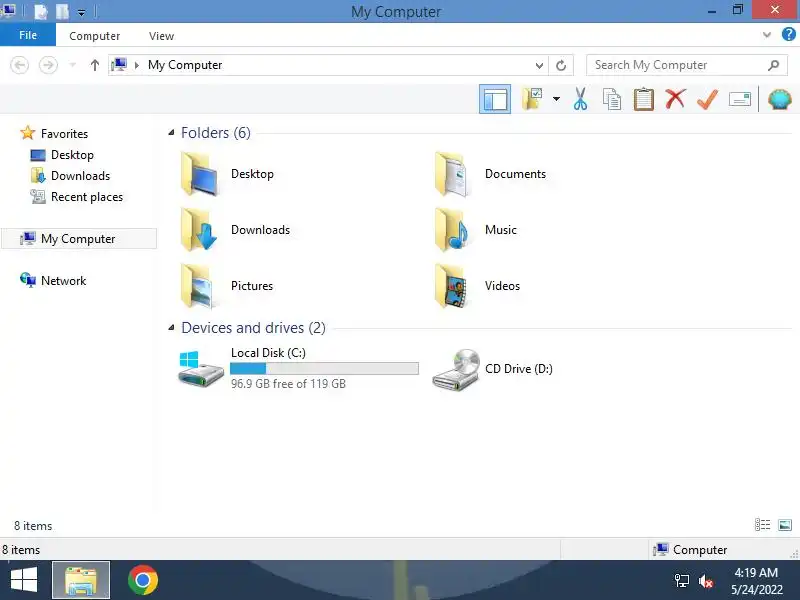Click the Copy pages icon
This screenshot has height=600, width=800.
click(612, 99)
